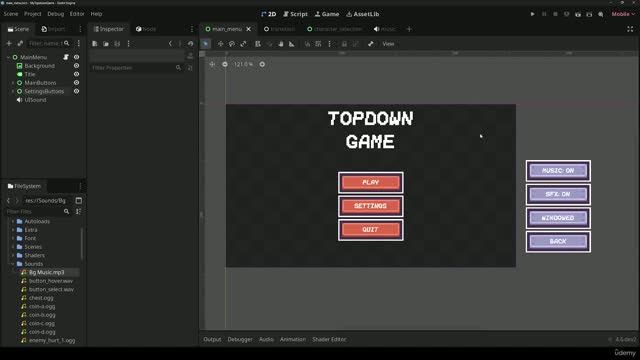Collapse the MainMenu root node
The height and width of the screenshot is (360, 640).
pos(8,57)
